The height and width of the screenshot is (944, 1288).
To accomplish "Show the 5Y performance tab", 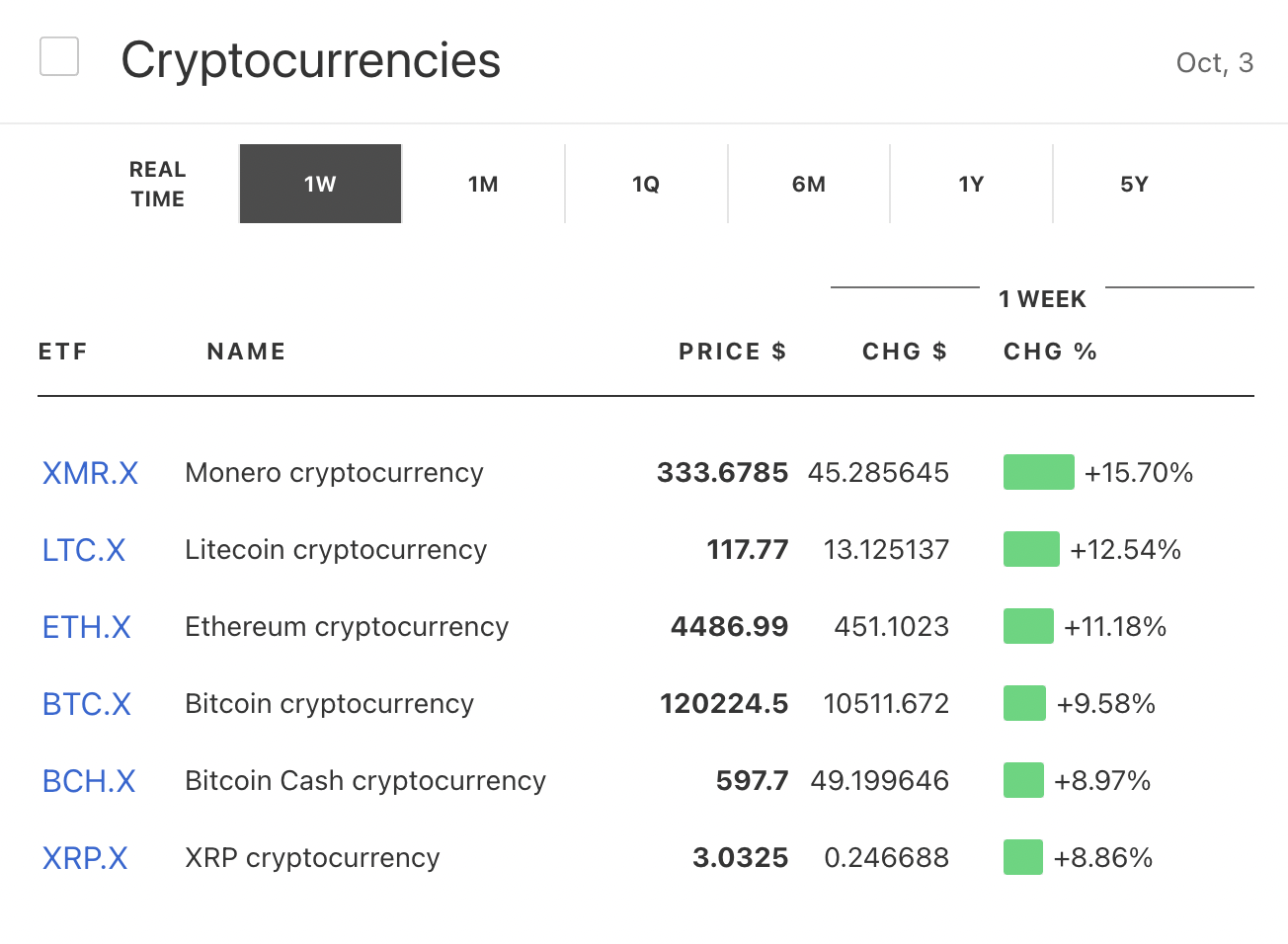I will [x=1134, y=185].
